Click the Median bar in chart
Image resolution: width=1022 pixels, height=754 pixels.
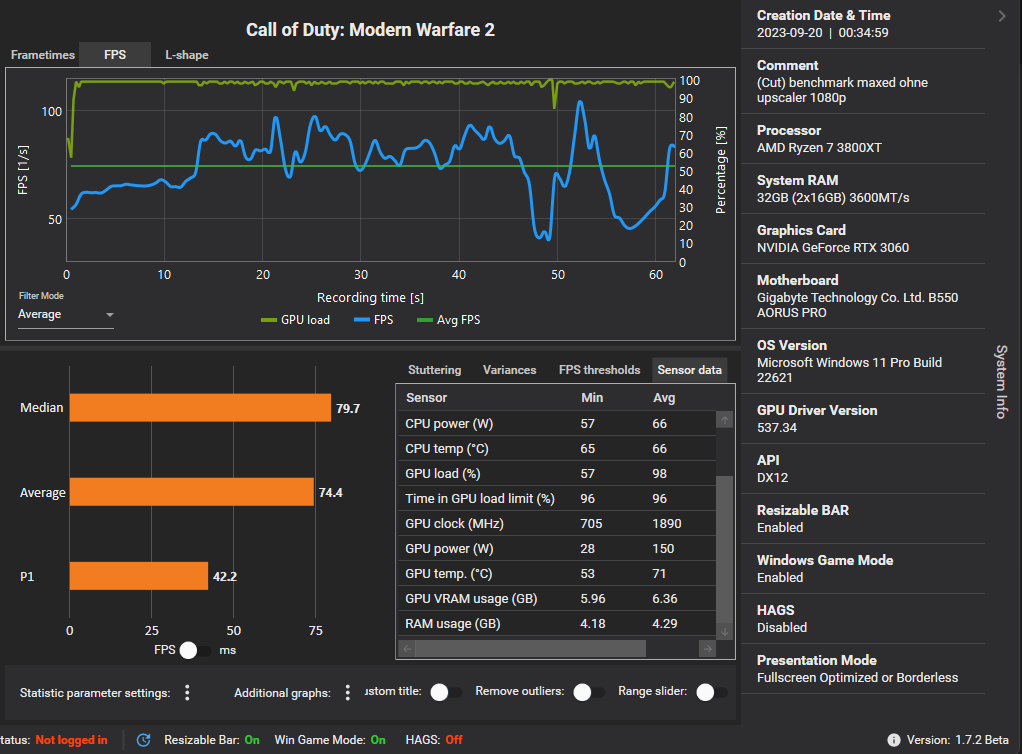click(200, 408)
